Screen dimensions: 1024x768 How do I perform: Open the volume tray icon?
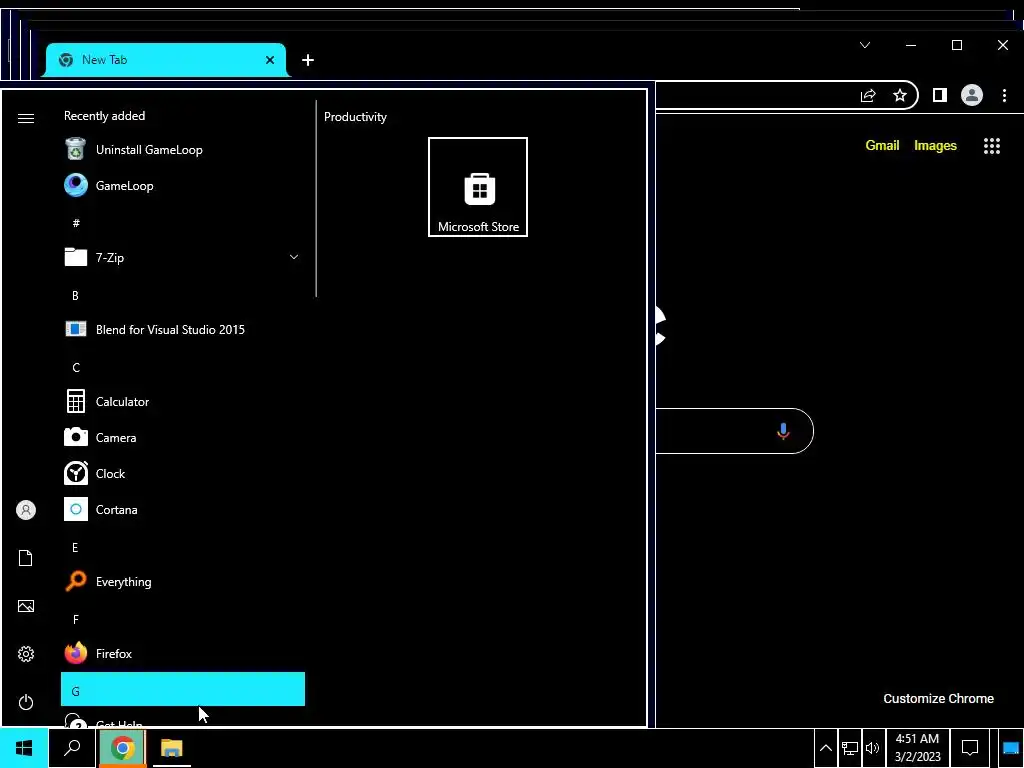(x=872, y=748)
